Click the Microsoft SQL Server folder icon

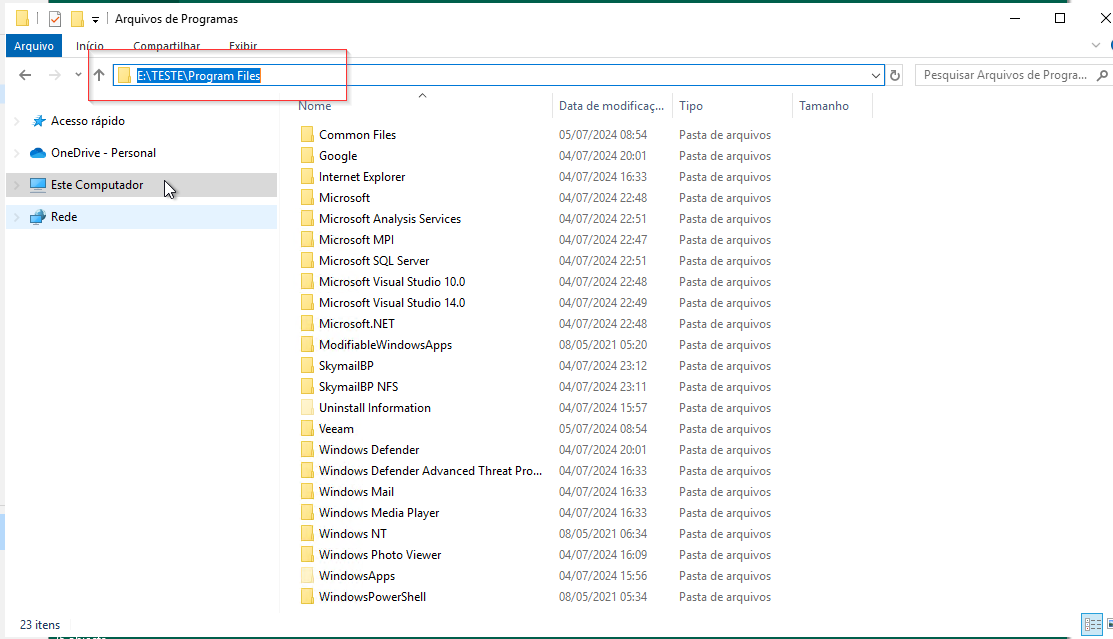point(307,261)
